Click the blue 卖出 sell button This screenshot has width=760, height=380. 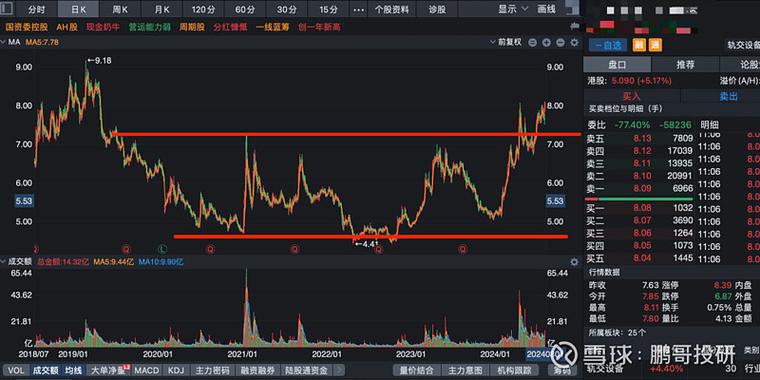point(728,96)
